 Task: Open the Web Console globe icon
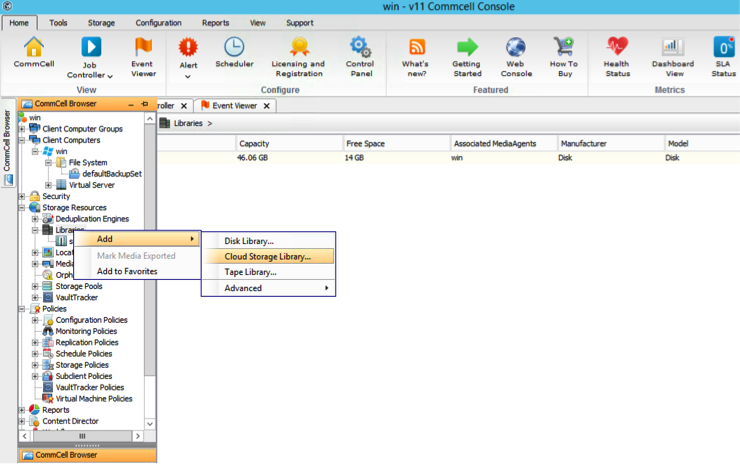click(x=516, y=47)
